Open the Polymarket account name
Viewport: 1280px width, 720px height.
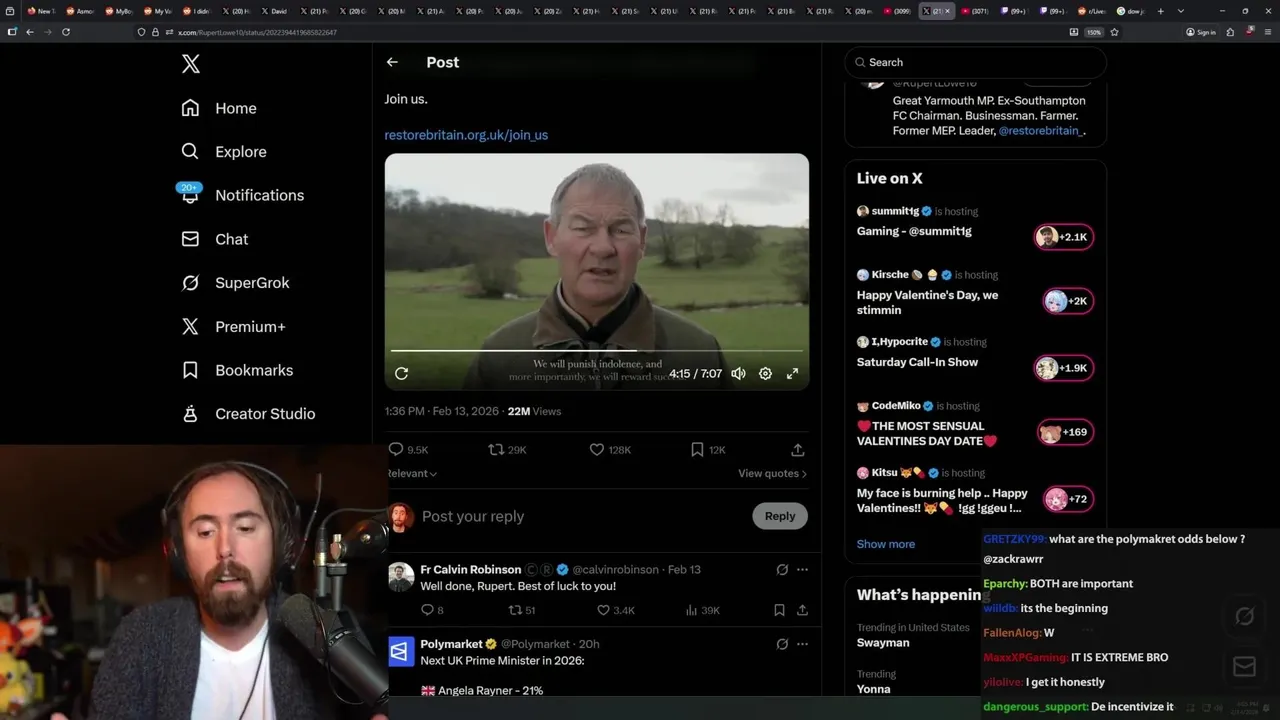tap(452, 644)
